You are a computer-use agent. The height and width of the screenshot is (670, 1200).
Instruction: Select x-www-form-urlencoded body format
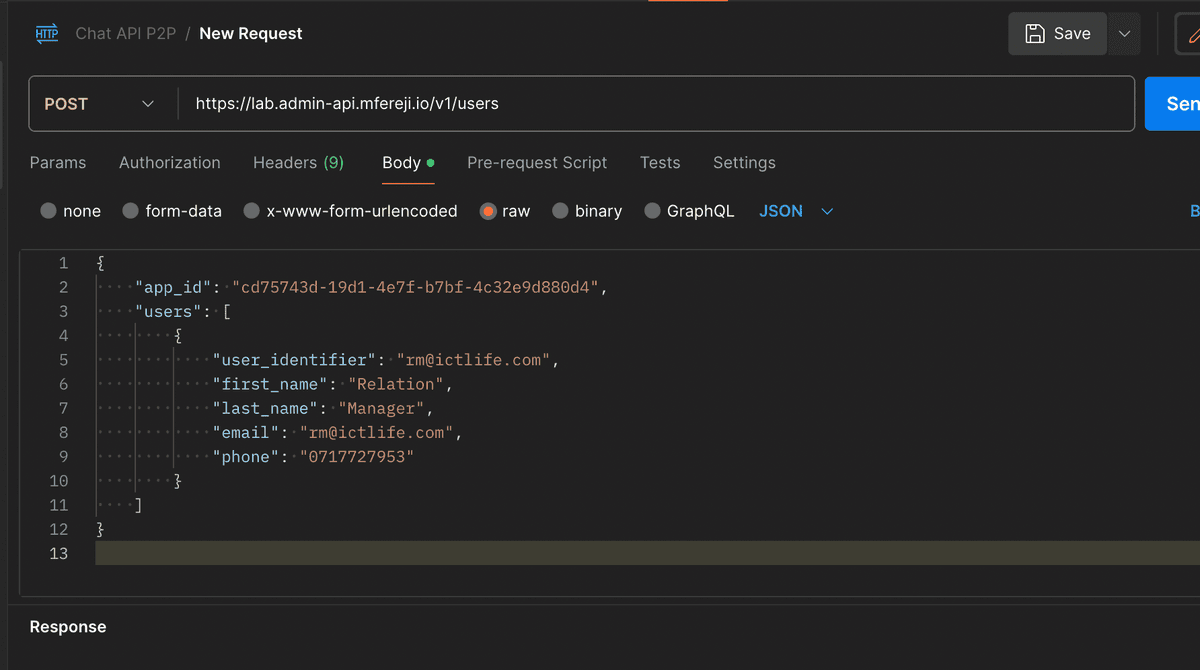[350, 211]
